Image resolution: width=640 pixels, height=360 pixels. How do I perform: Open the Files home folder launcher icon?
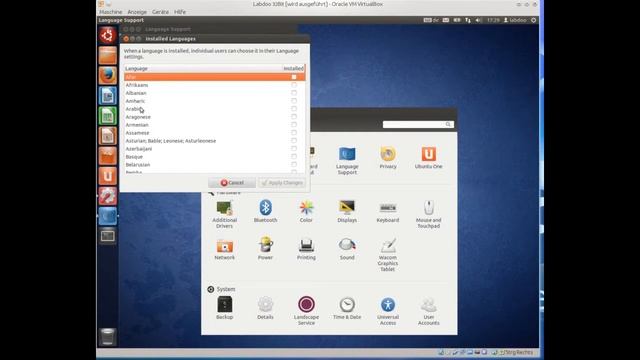107,56
